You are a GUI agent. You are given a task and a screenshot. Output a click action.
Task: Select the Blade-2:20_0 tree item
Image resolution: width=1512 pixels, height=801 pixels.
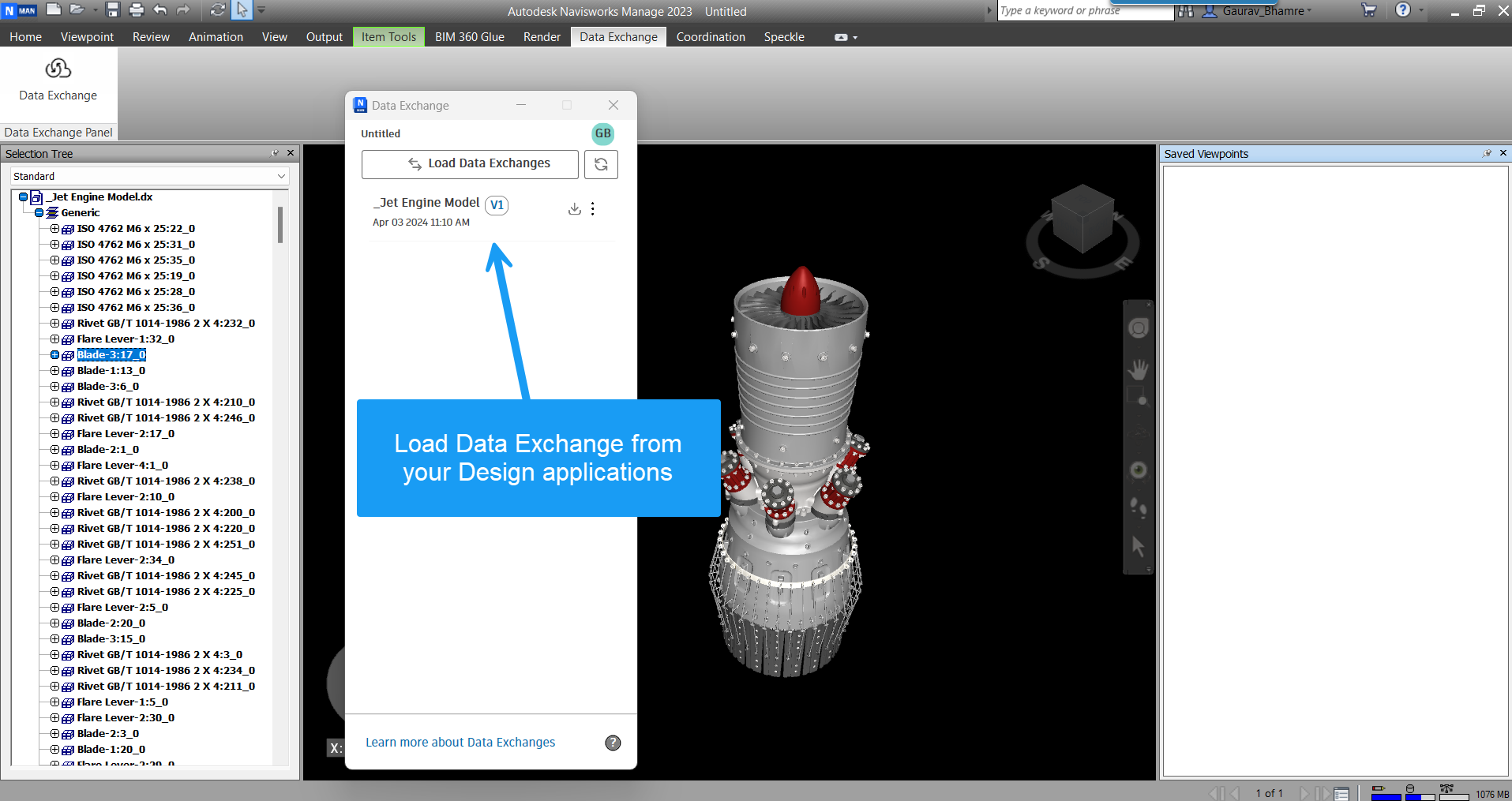(111, 623)
